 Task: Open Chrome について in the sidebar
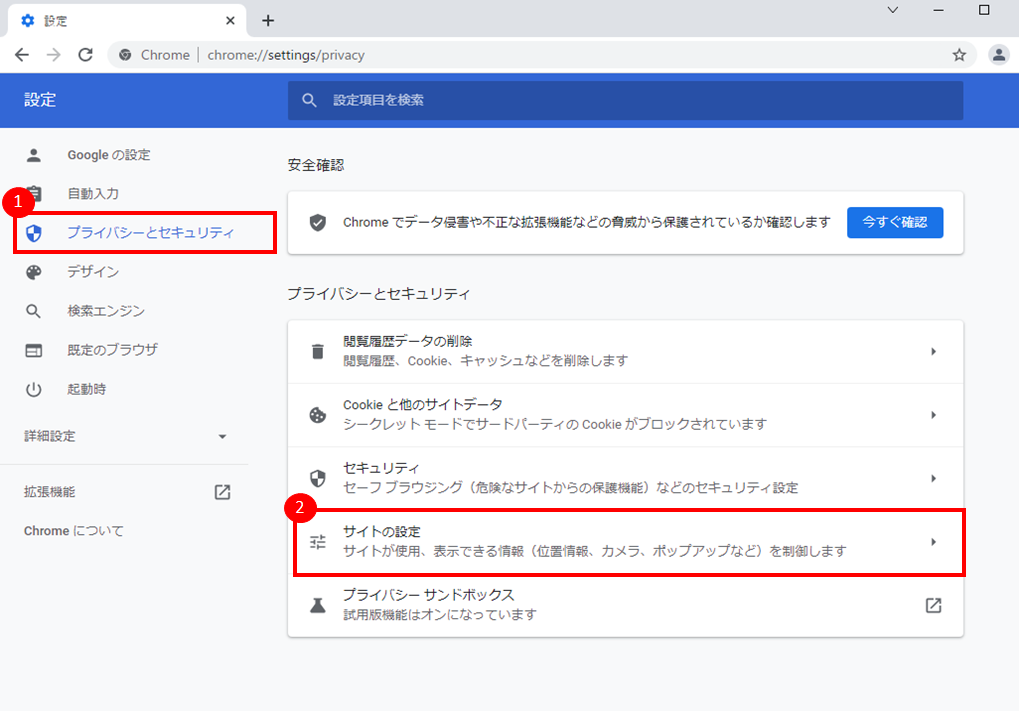point(73,531)
